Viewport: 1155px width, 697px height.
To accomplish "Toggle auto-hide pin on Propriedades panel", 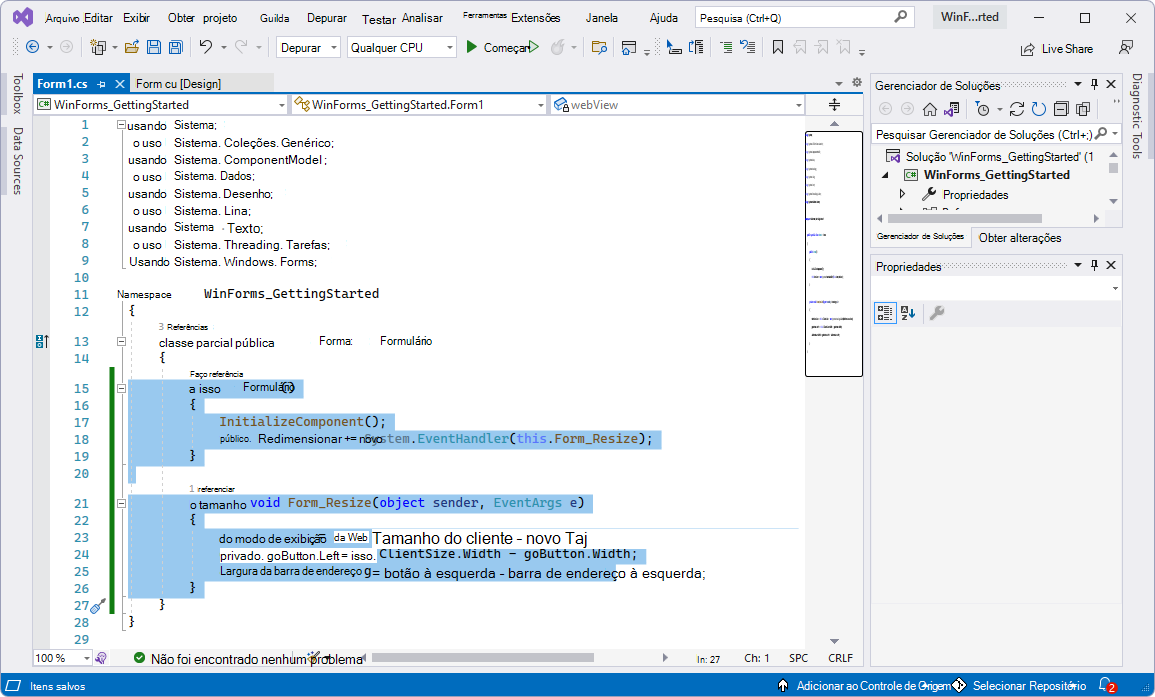I will [1096, 265].
